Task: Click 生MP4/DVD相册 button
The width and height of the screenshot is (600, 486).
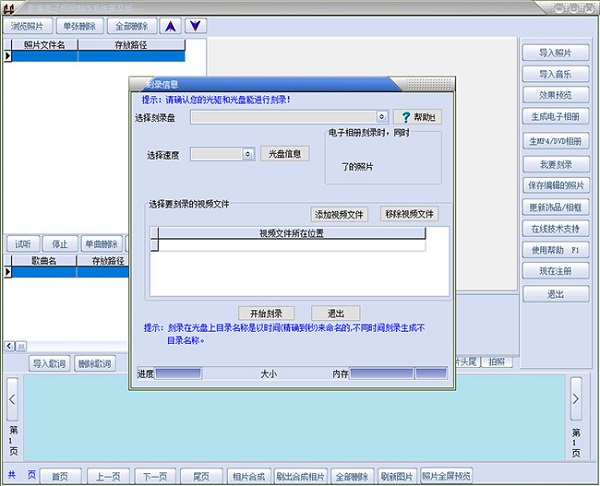Action: tap(556, 141)
